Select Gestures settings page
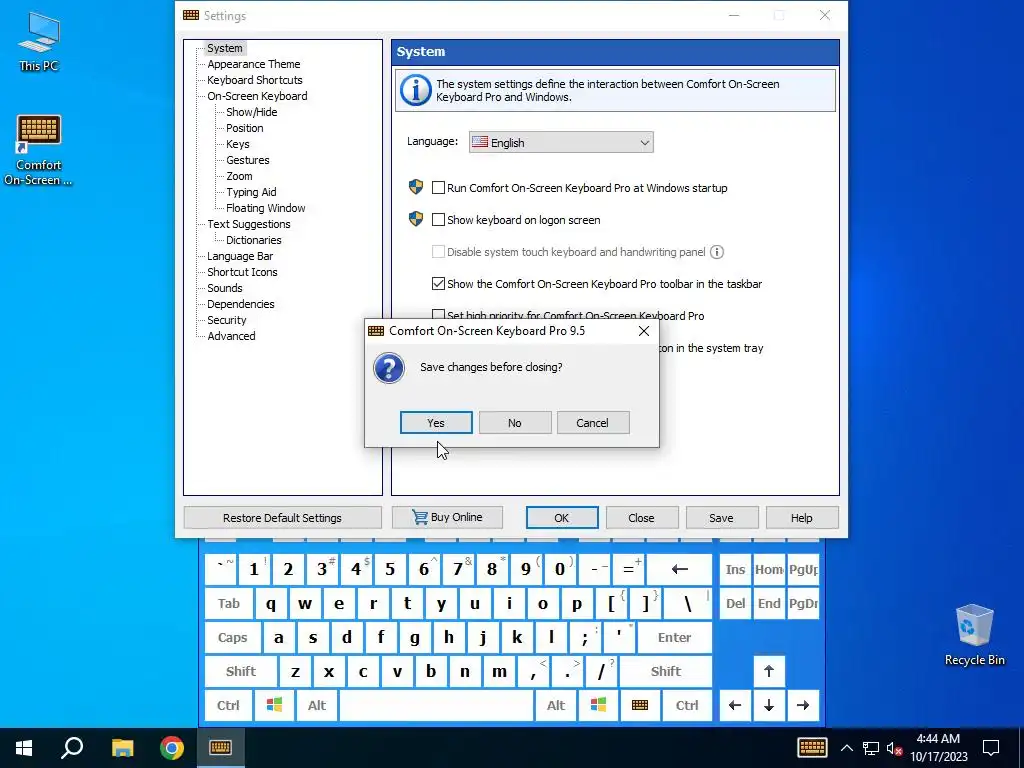 pos(248,160)
